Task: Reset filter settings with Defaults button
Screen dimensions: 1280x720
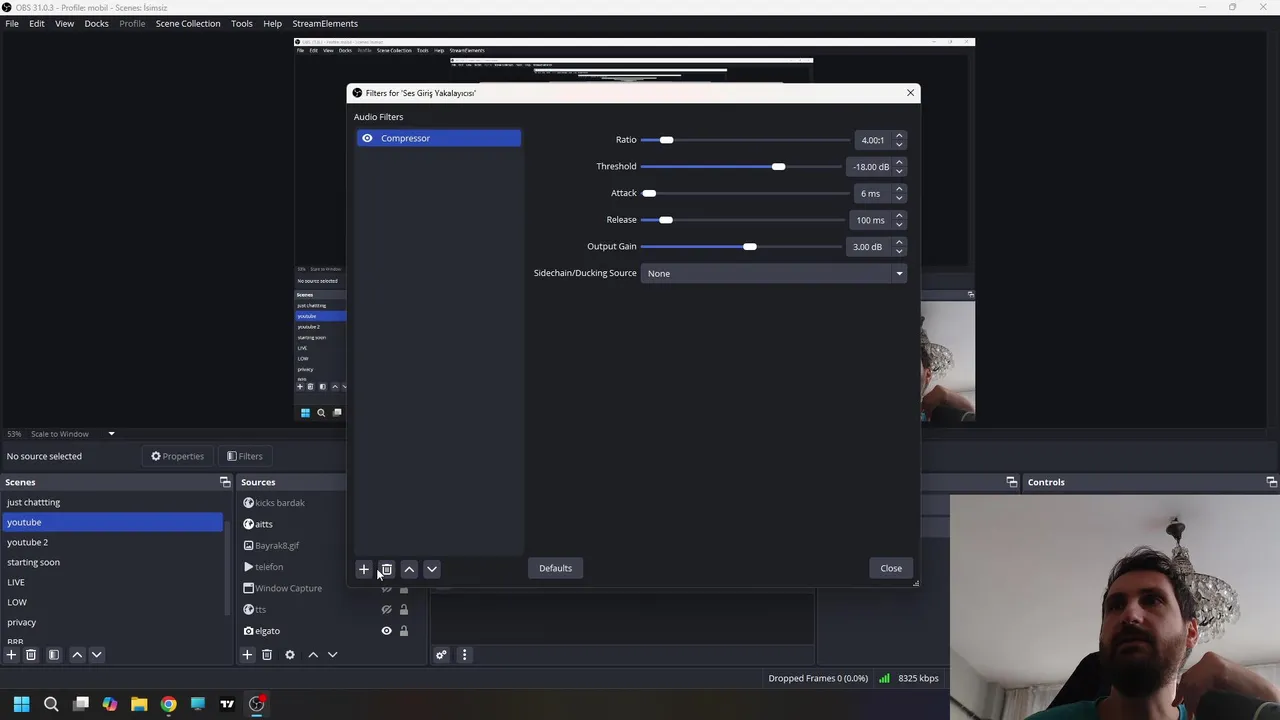Action: tap(555, 568)
